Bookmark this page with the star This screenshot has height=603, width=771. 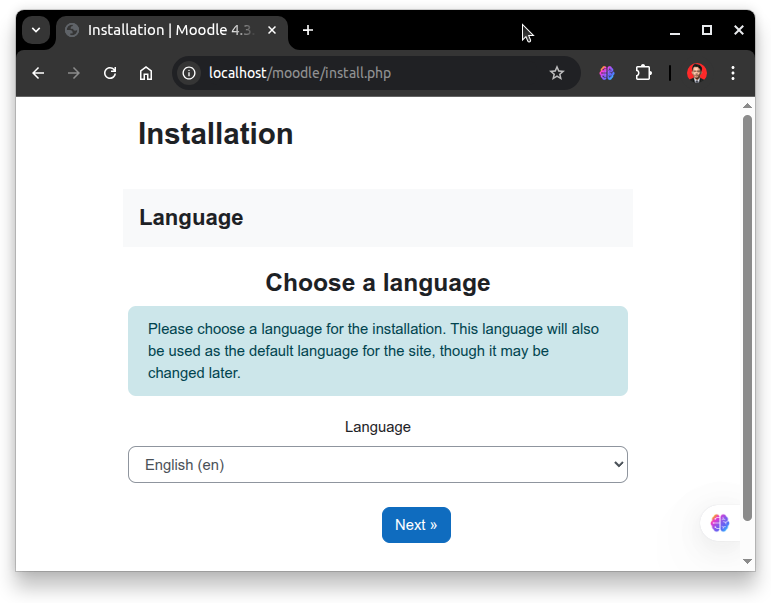pyautogui.click(x=557, y=73)
